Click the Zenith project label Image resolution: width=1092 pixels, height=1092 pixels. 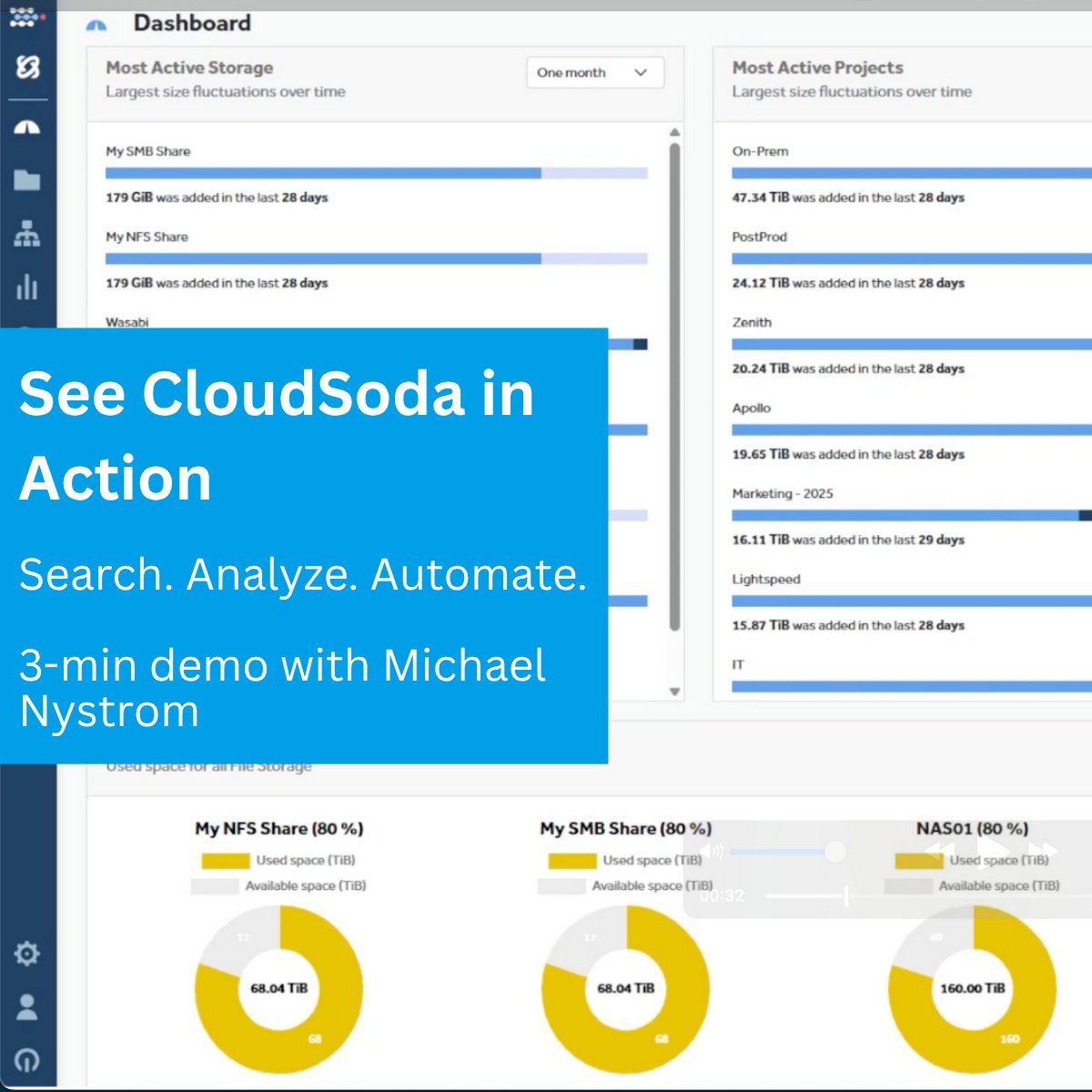(x=752, y=322)
